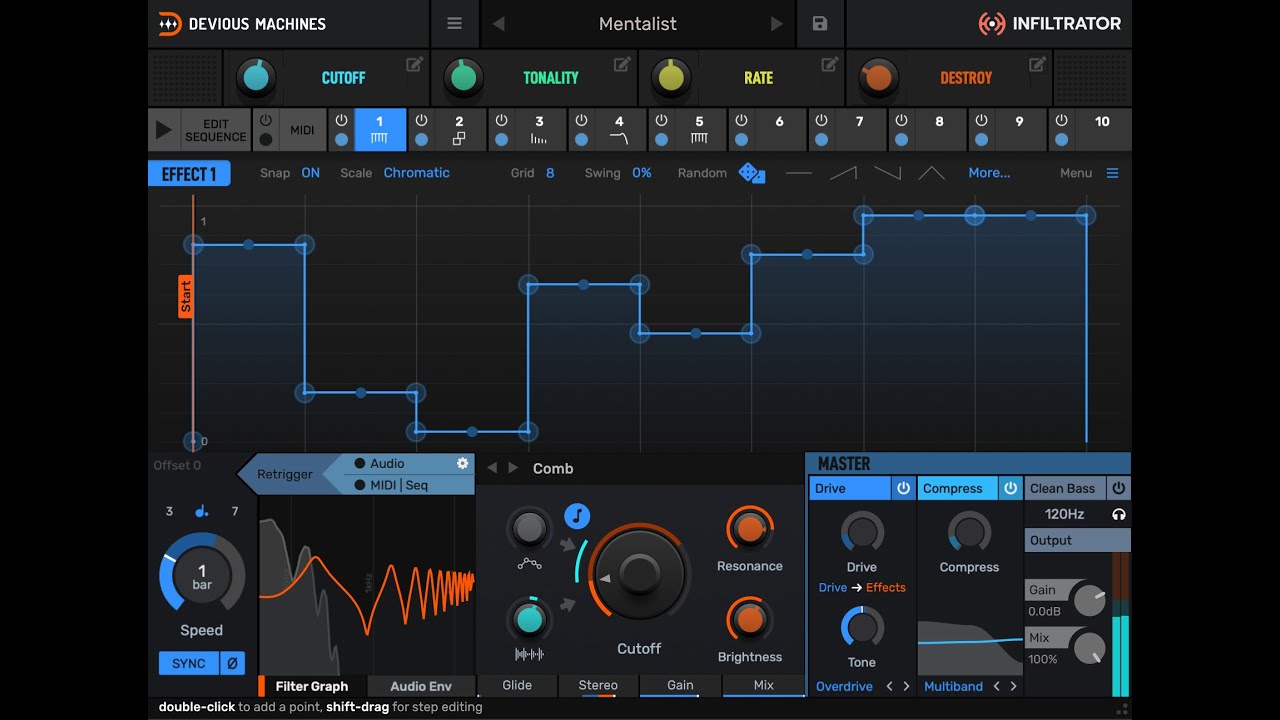Toggle power for effect slot 3
Viewport: 1280px width, 720px height.
click(501, 120)
